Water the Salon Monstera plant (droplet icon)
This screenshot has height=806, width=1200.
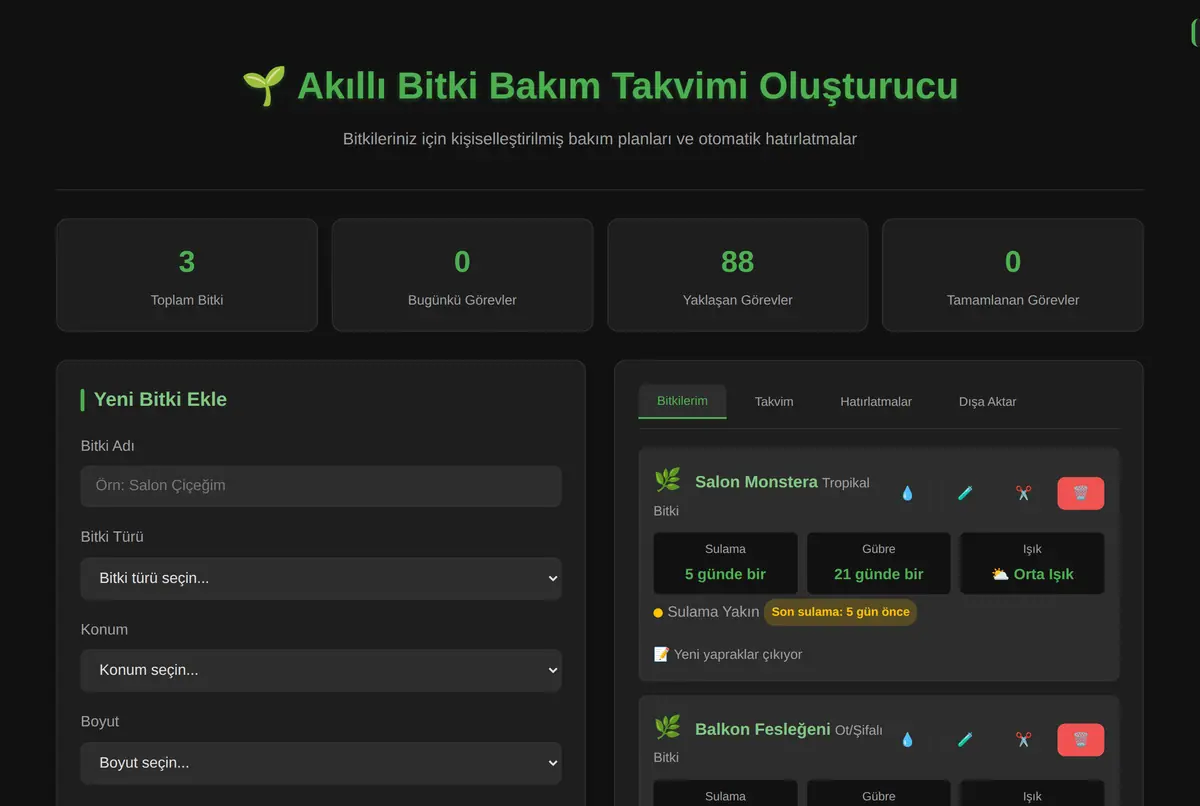907,493
